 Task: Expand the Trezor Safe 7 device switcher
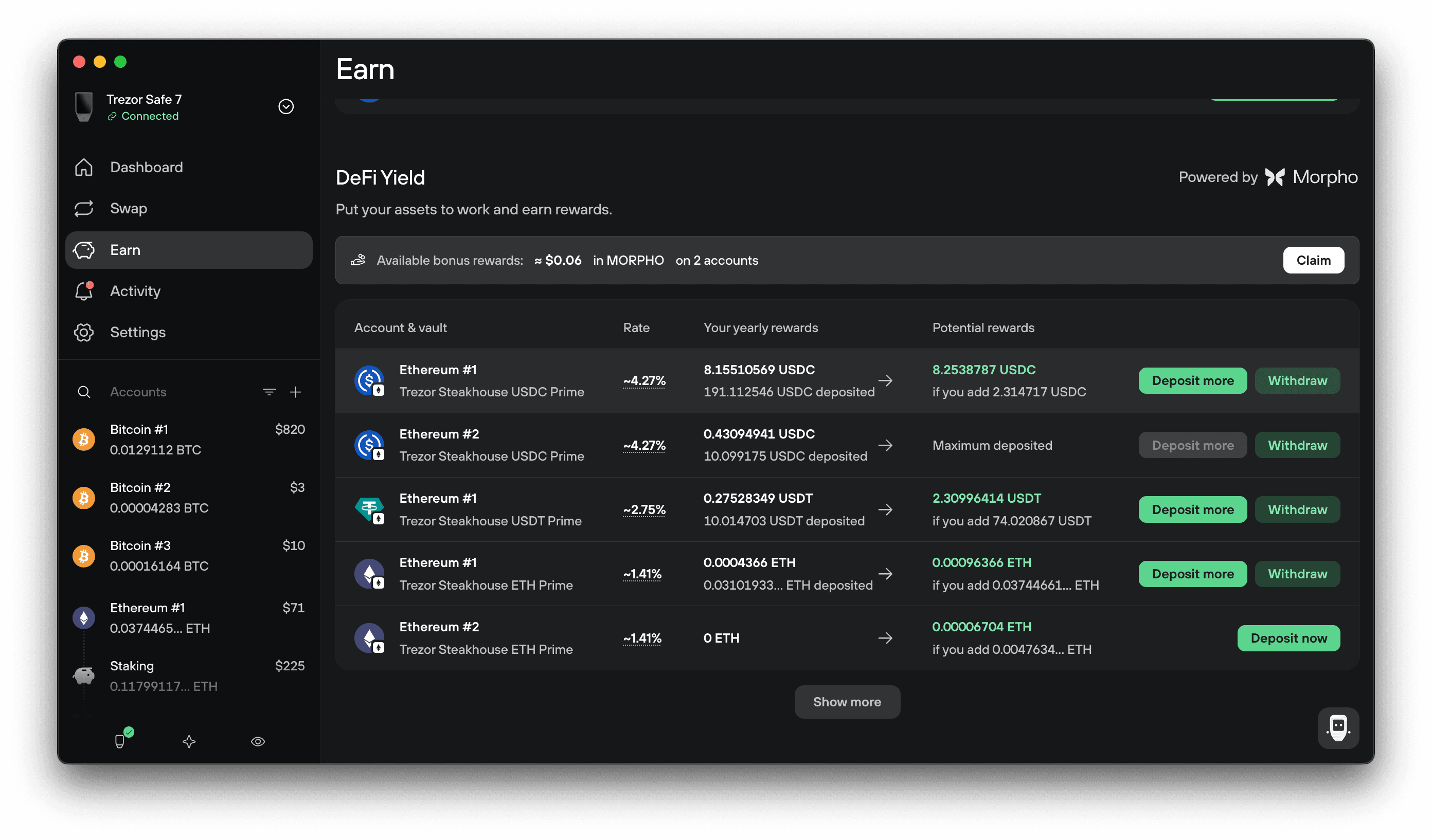pyautogui.click(x=286, y=107)
